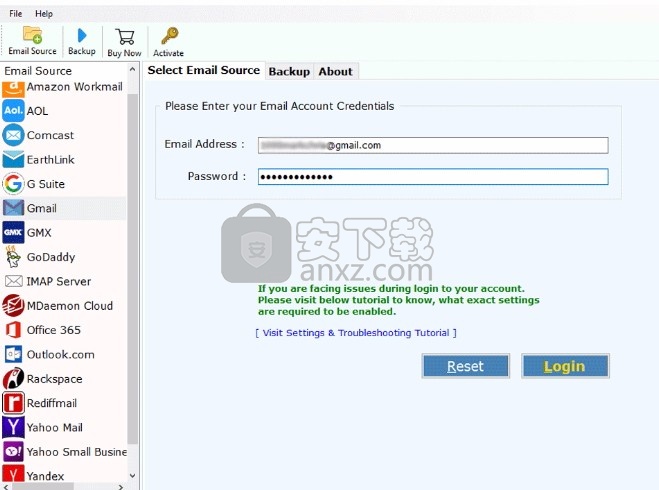This screenshot has width=659, height=490.
Task: Choose the IMAP Server envelope icon
Action: (x=13, y=281)
